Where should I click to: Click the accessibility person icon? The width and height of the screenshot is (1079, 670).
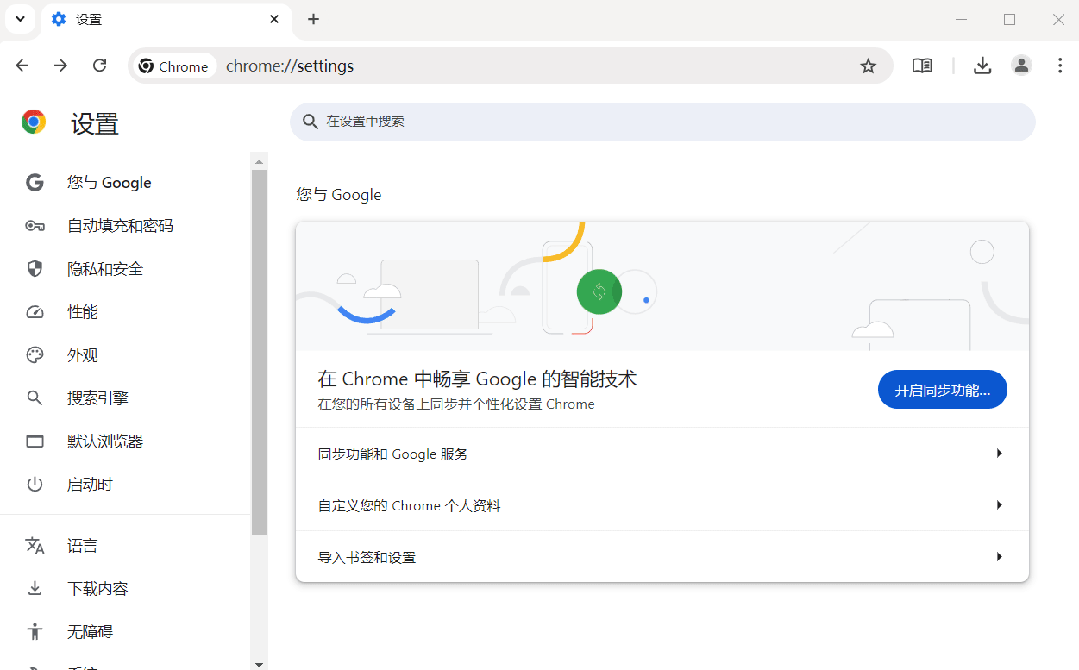tap(34, 631)
